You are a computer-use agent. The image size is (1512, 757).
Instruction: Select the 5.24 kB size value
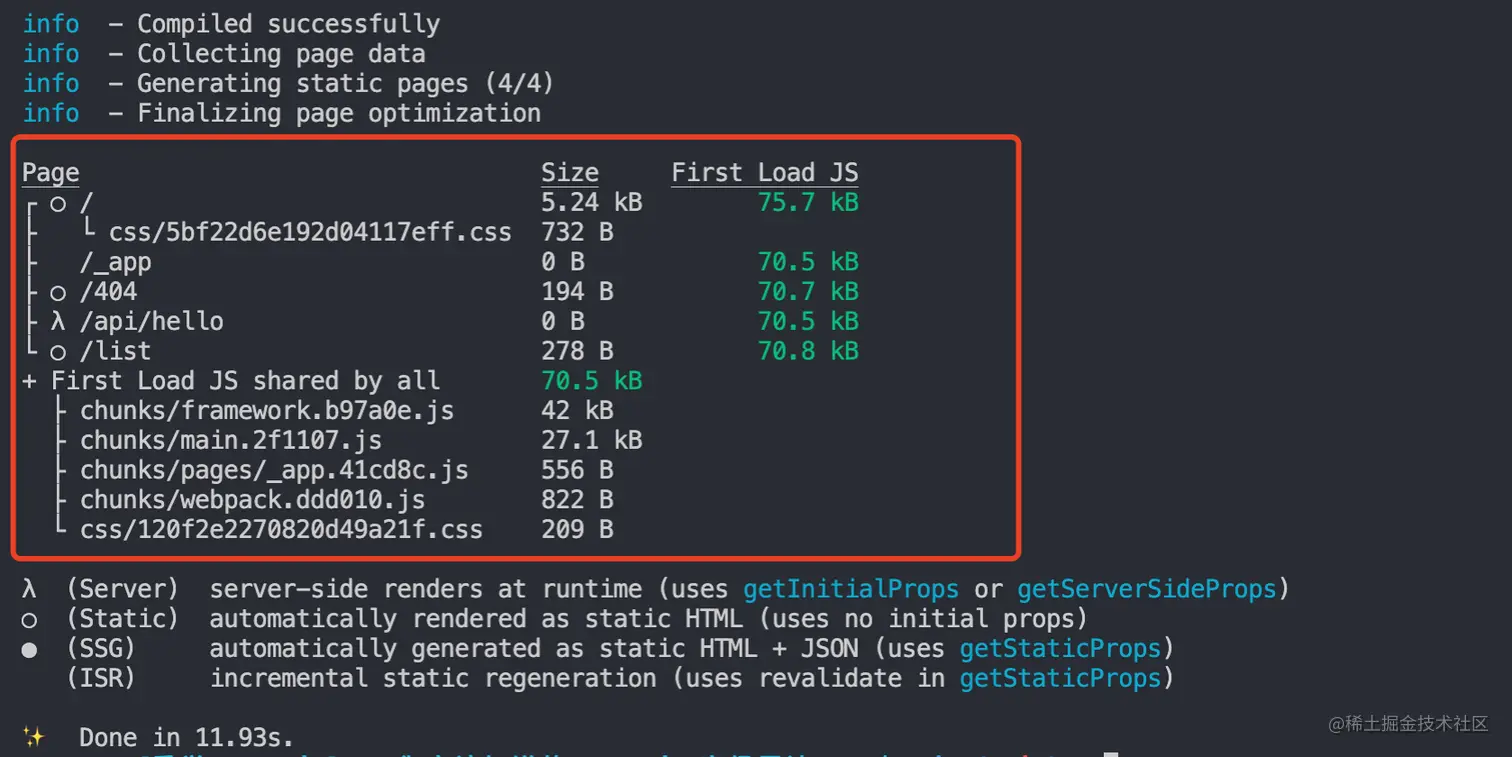point(592,203)
